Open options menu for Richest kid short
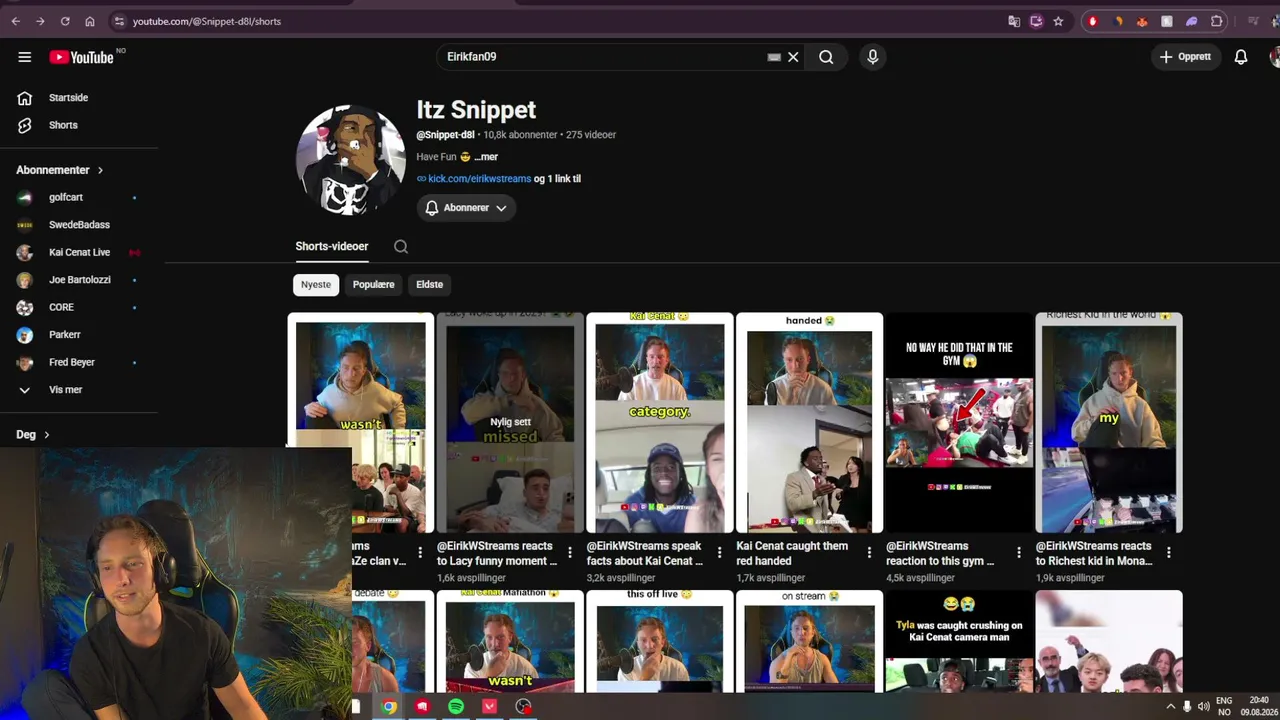 pos(1169,552)
